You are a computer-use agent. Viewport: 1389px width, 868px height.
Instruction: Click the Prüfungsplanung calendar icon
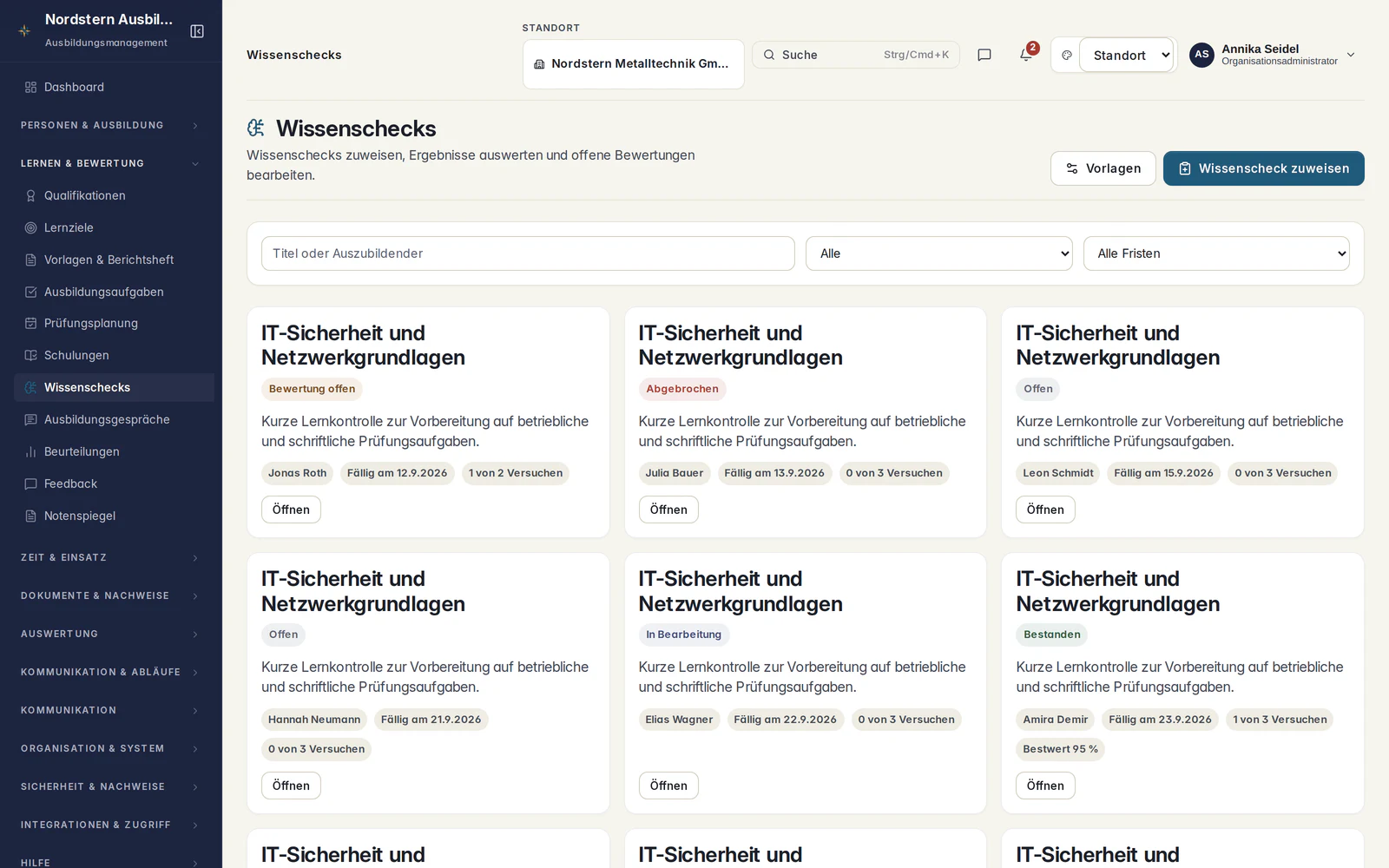click(x=30, y=323)
